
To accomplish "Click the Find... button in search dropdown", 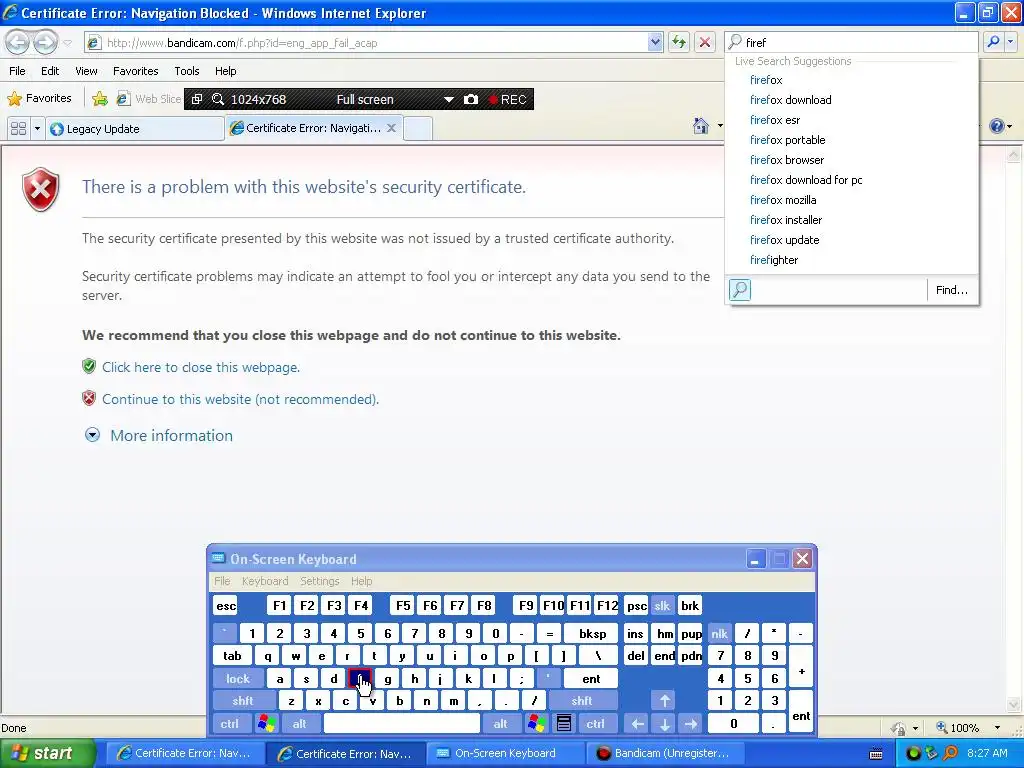I will (952, 290).
